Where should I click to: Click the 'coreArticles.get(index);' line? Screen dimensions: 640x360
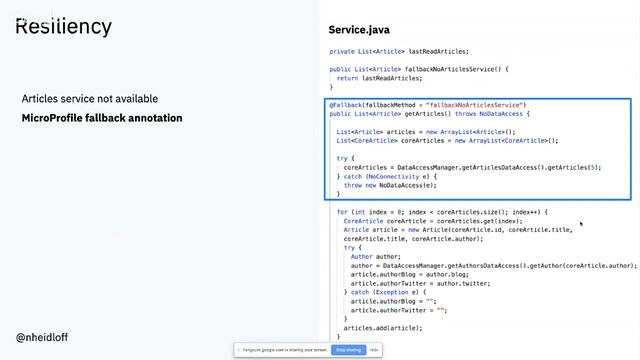coord(433,221)
